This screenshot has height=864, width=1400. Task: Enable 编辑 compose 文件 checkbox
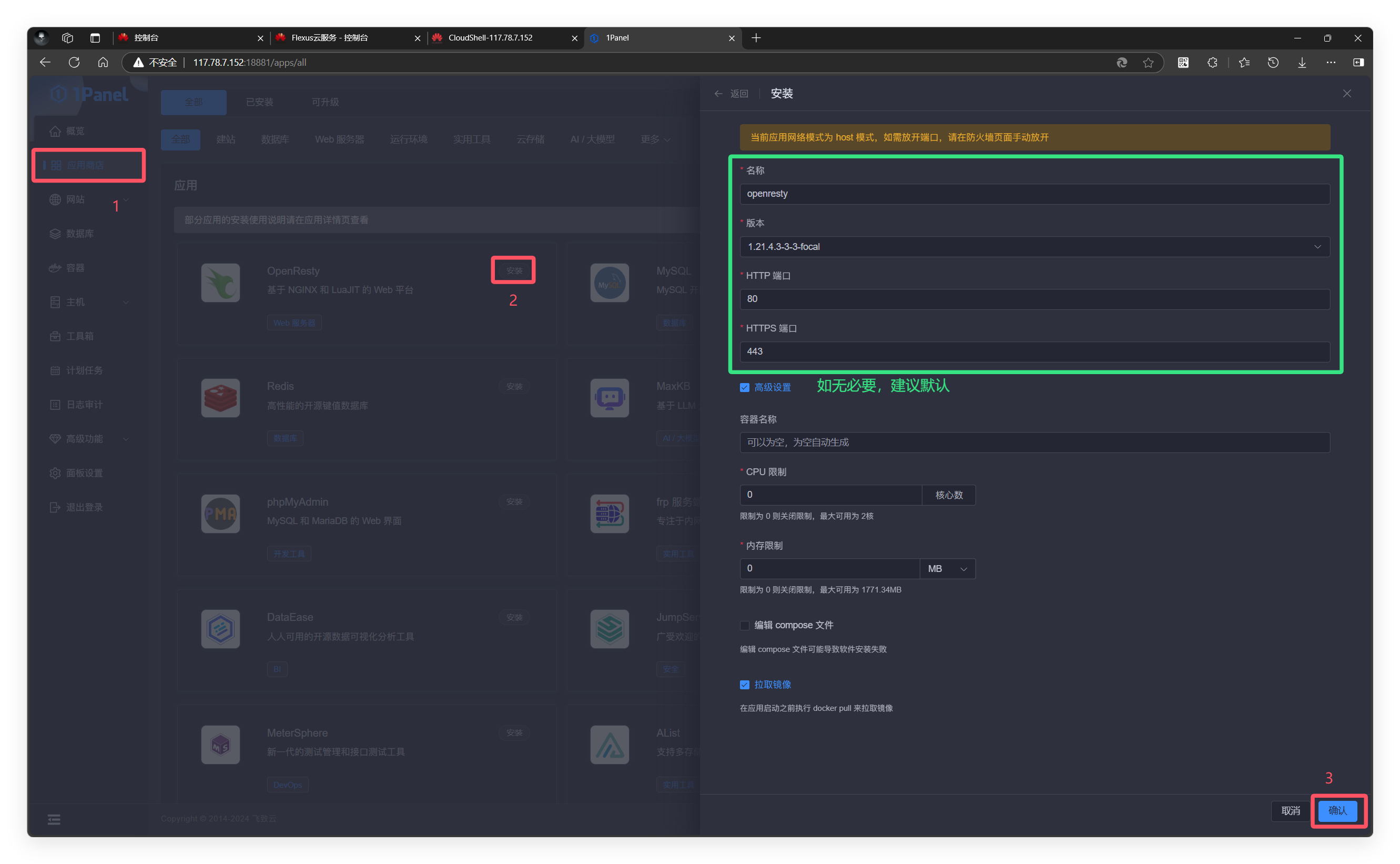pos(745,625)
